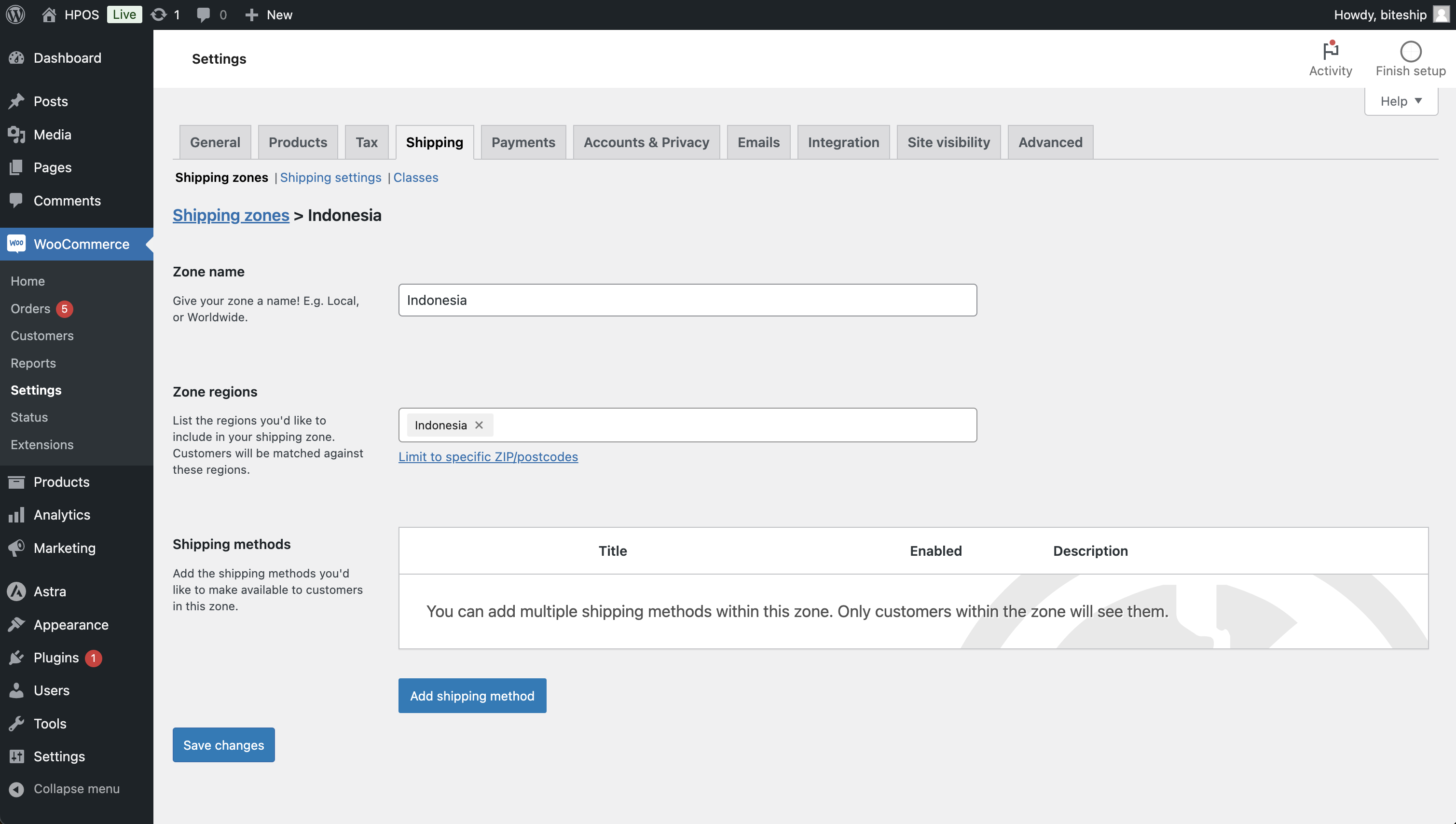This screenshot has height=824, width=1456.
Task: Open the Tax tab
Action: coord(367,142)
